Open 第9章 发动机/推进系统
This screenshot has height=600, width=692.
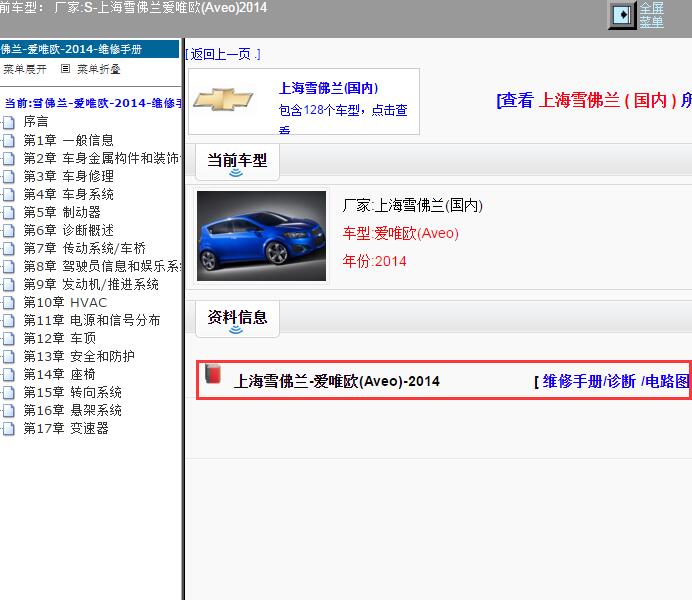91,285
